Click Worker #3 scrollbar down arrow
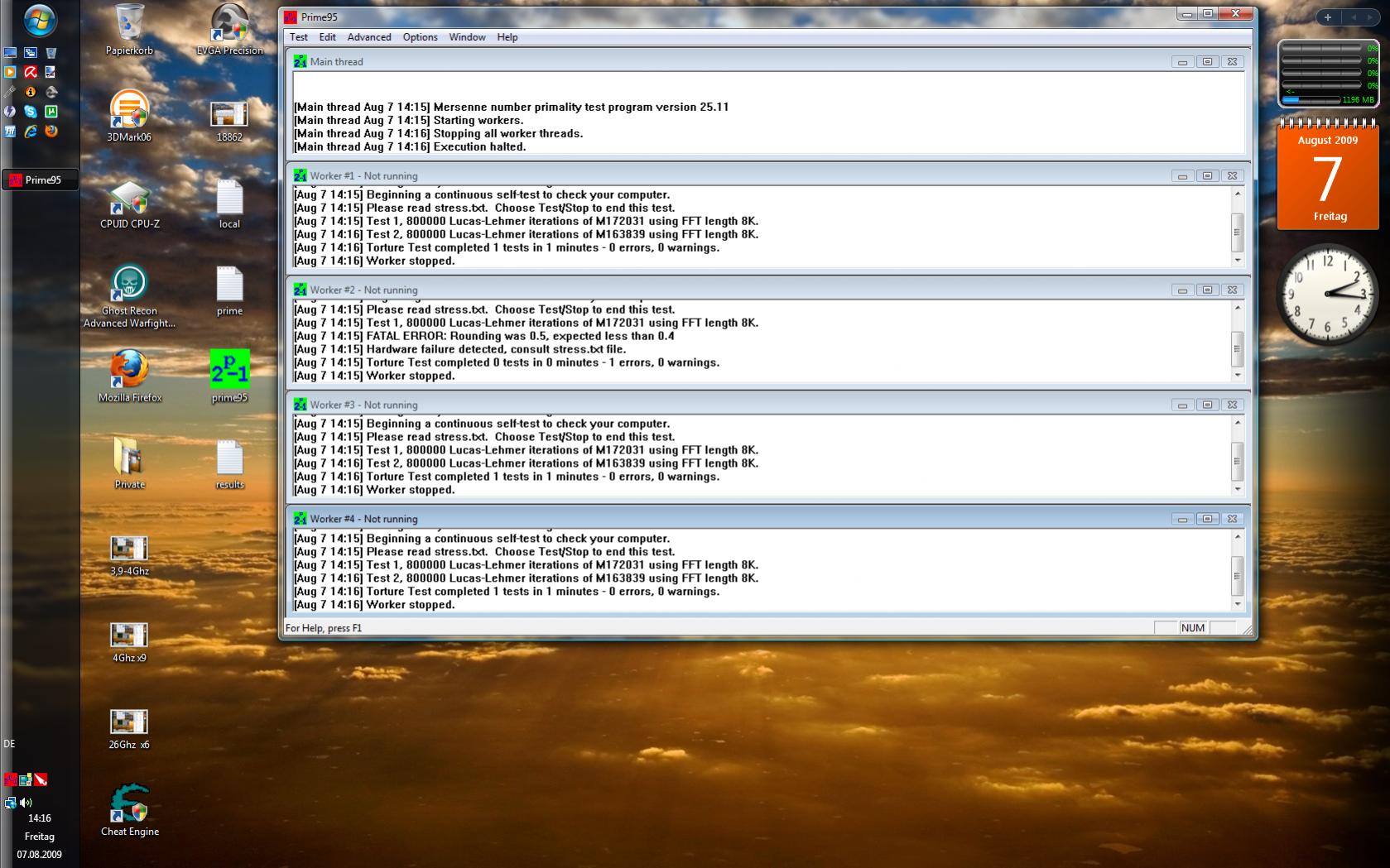The width and height of the screenshot is (1390, 868). [x=1238, y=490]
